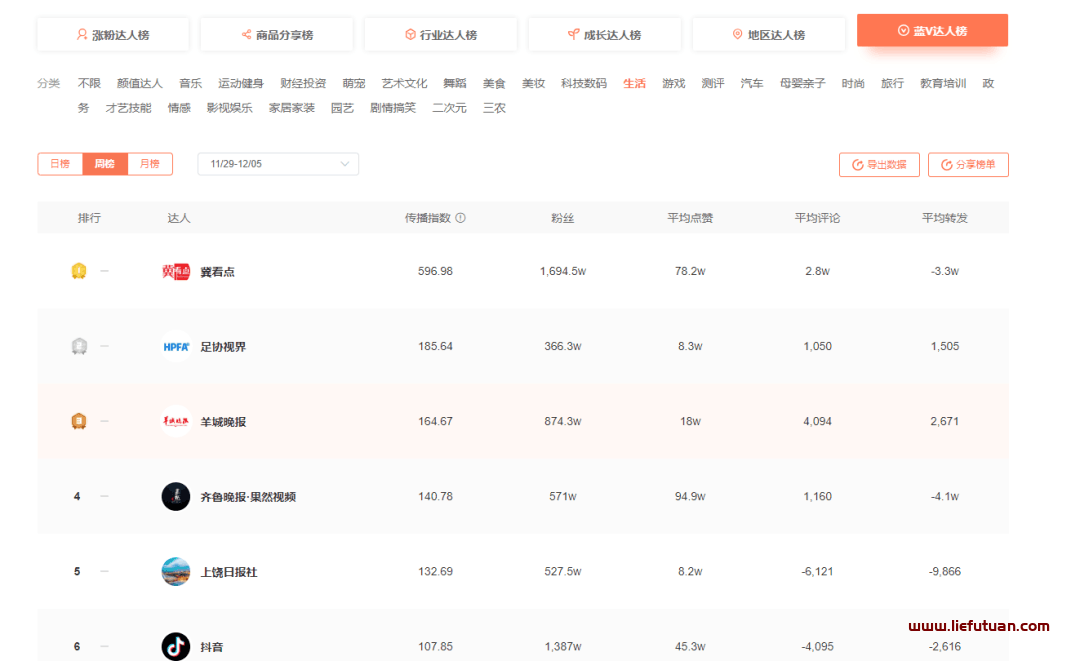
Task: Open the 抖音 TikTok logo avatar
Action: pos(176,647)
